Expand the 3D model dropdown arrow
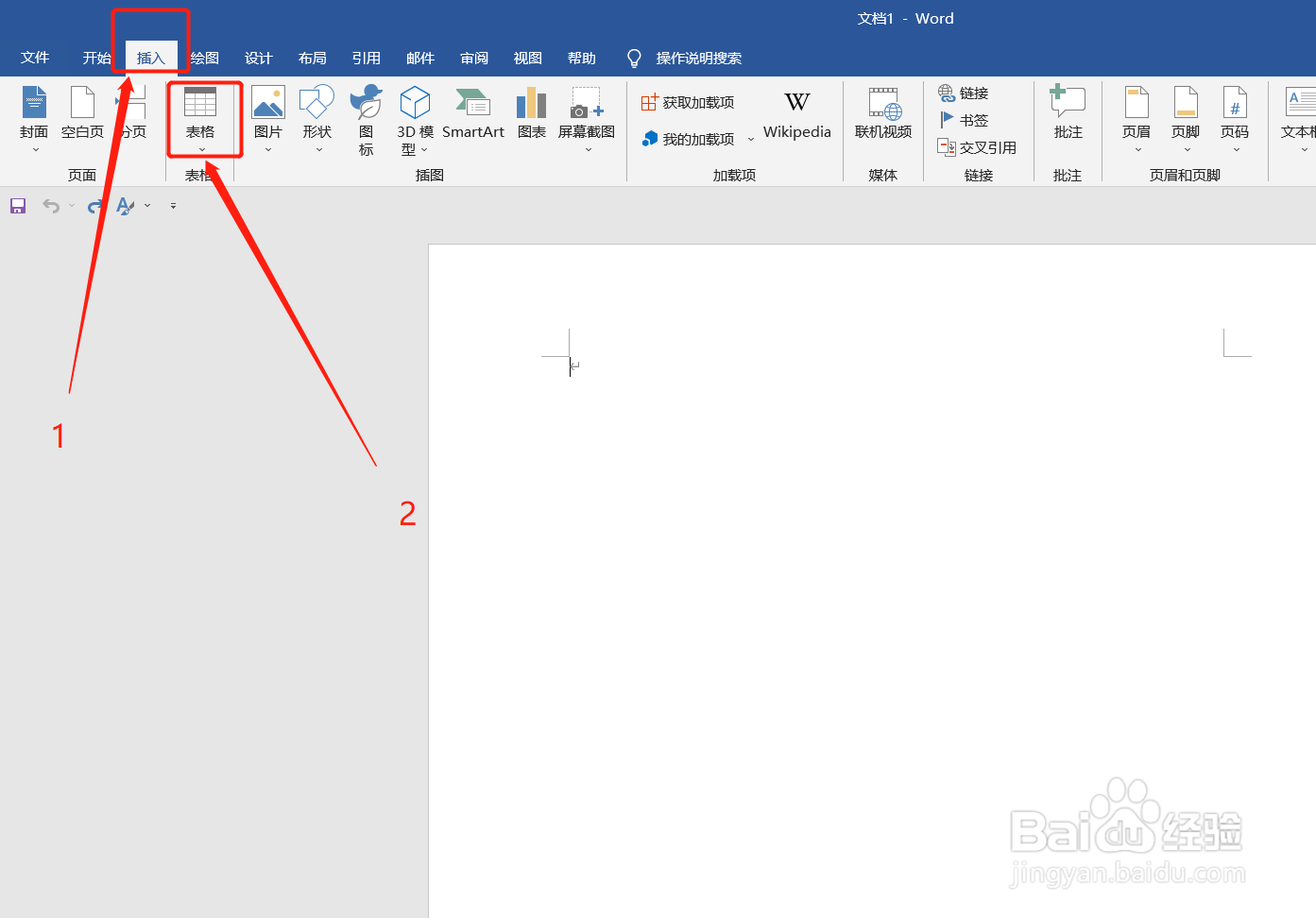 [x=424, y=149]
